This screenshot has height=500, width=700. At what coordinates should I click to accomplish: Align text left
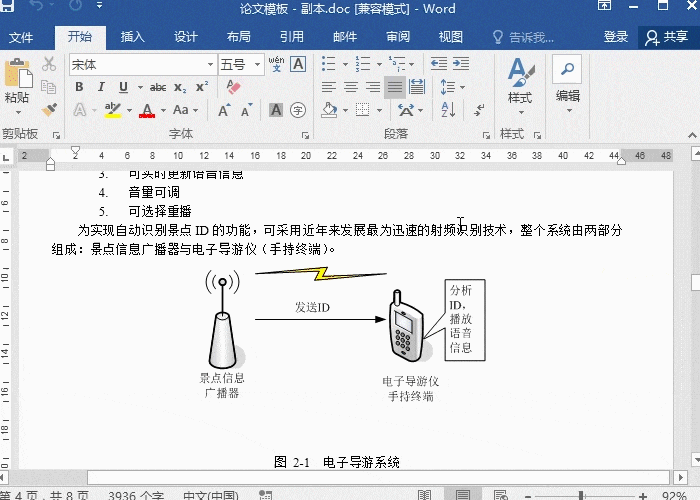coord(329,87)
